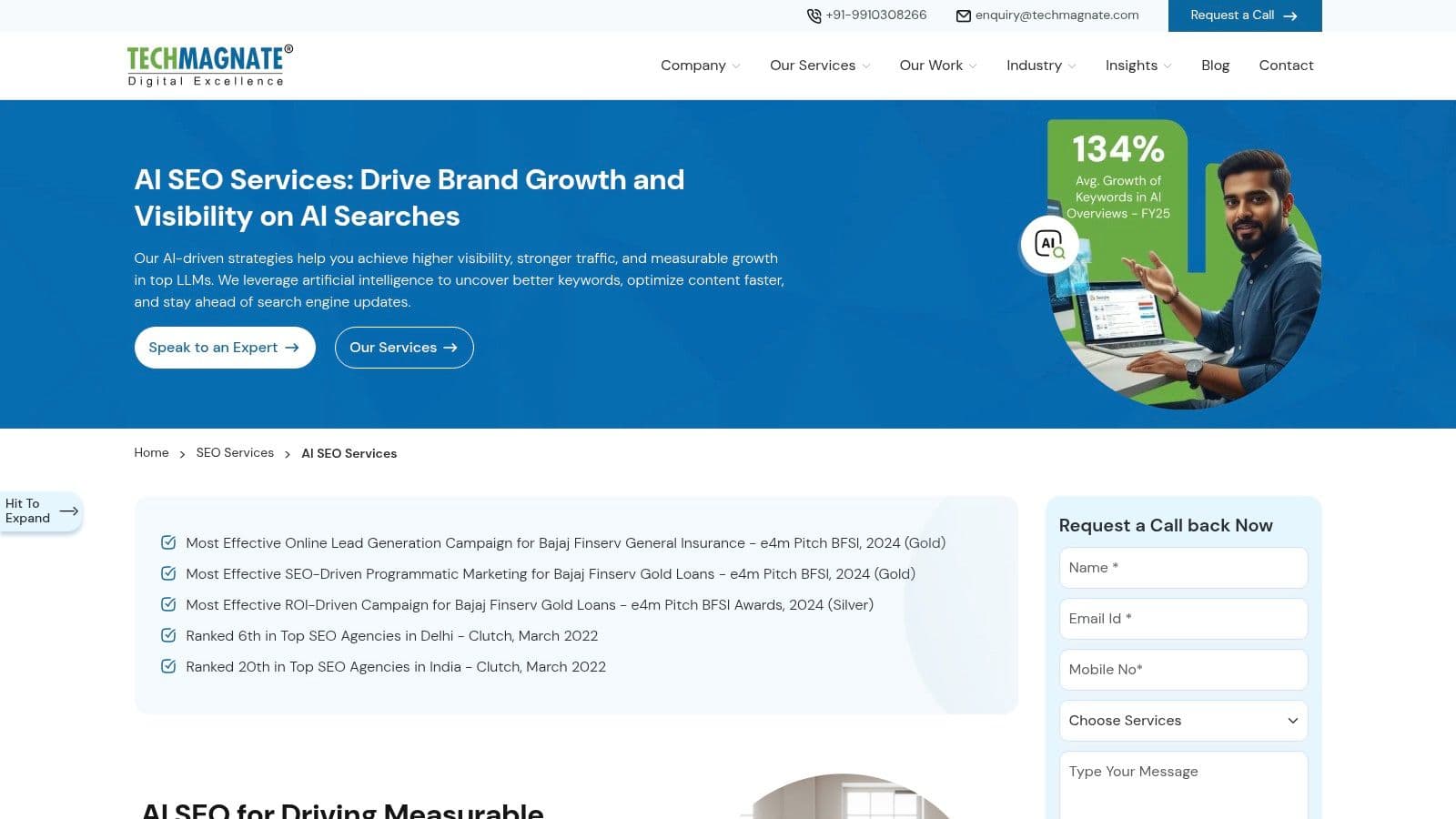Screen dimensions: 1456x819
Task: Click the Techmagnate logo
Action: click(210, 66)
